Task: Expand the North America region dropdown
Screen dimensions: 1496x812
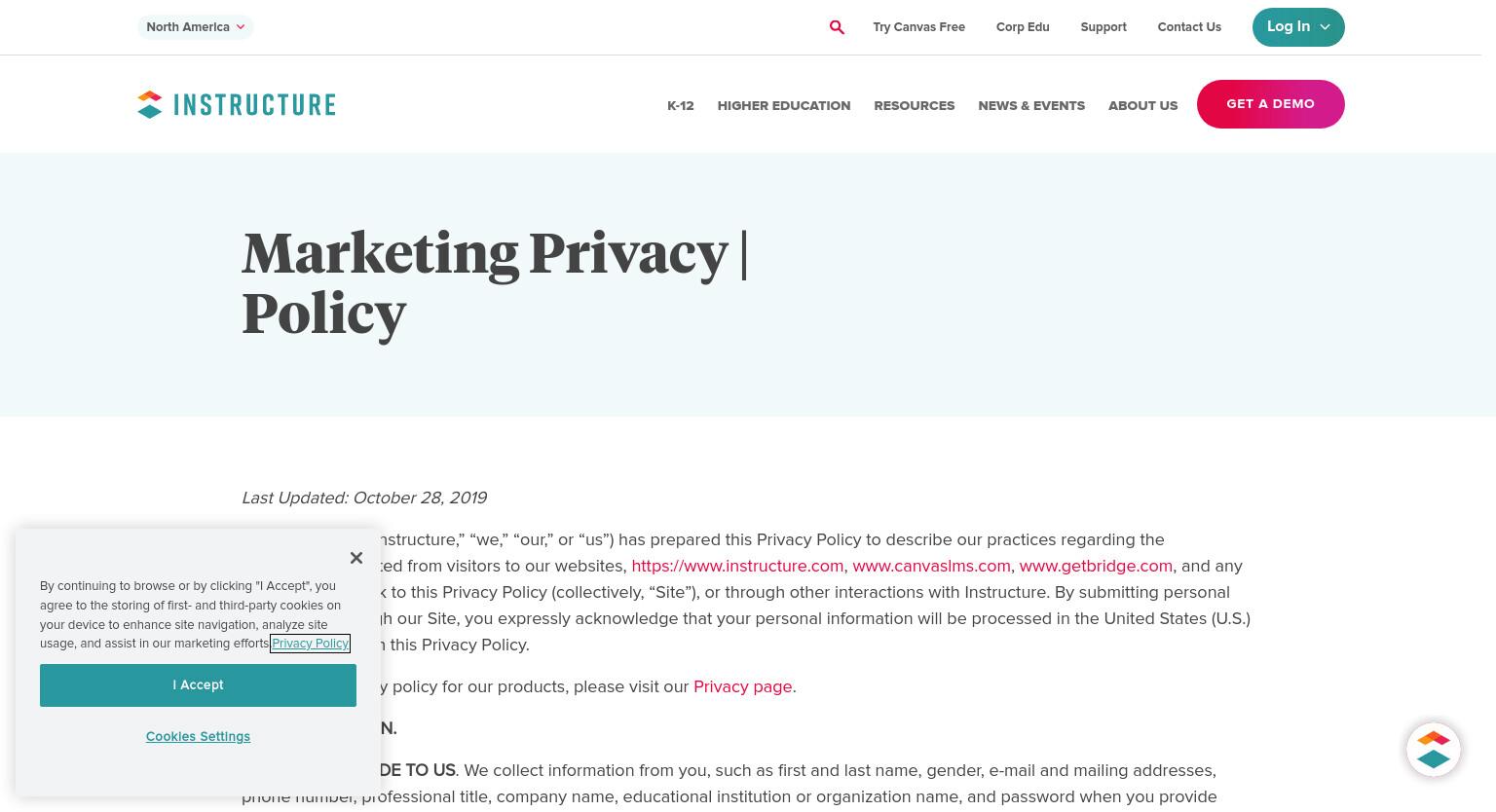Action: (x=196, y=27)
